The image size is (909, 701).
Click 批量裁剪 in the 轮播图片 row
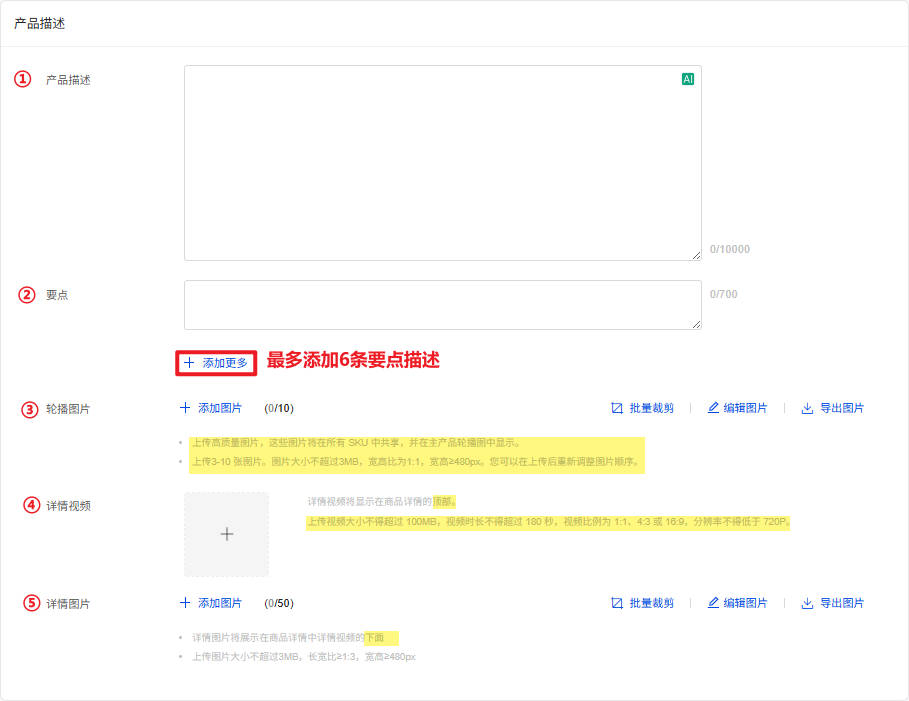642,408
